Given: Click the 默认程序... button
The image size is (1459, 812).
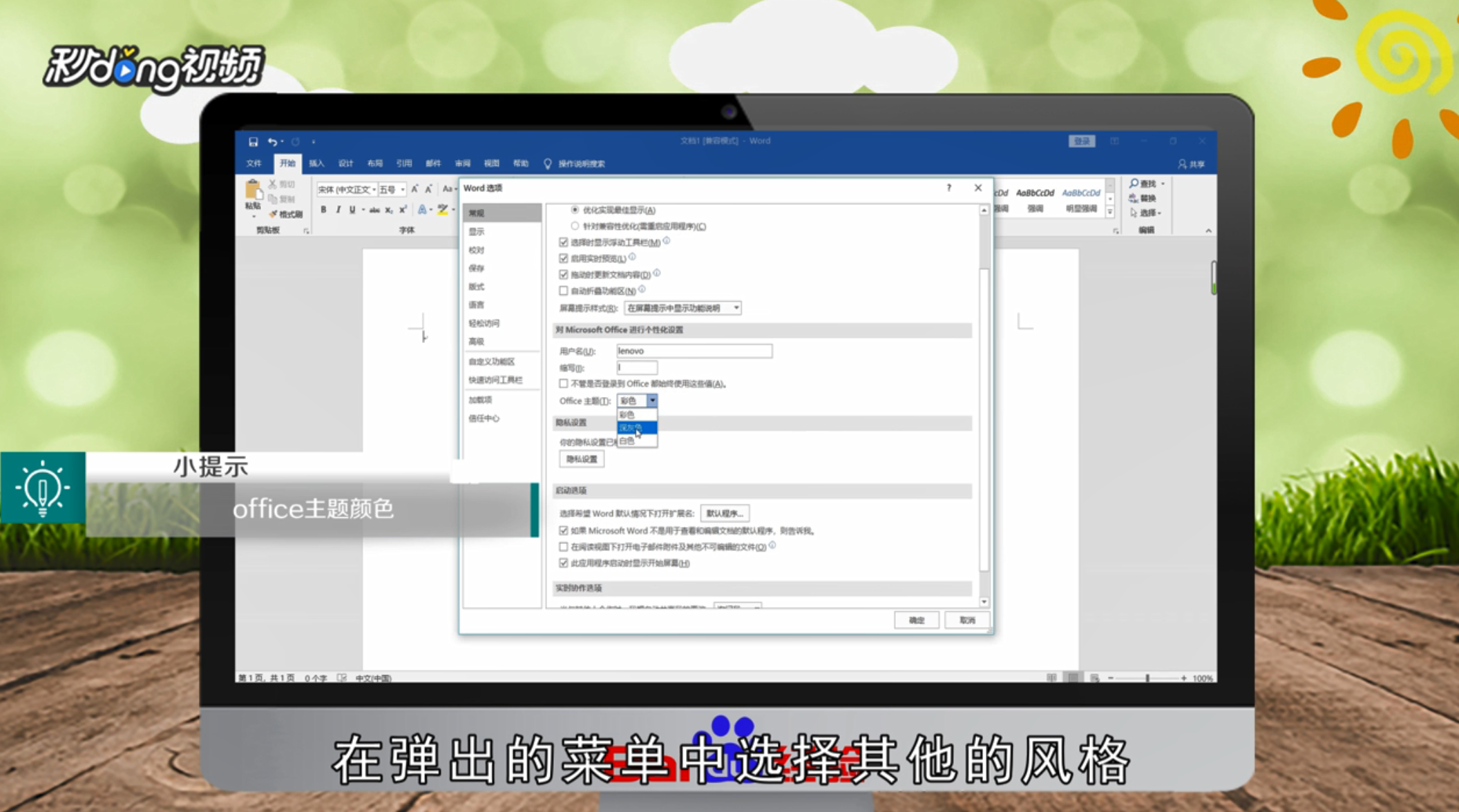Looking at the screenshot, I should tap(725, 513).
